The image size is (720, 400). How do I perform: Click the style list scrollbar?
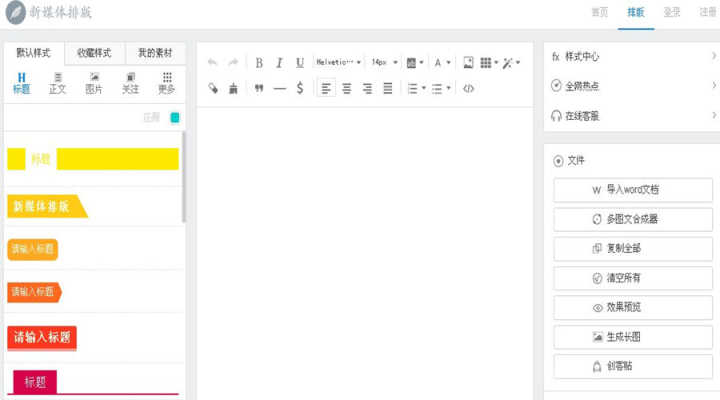pos(184,177)
